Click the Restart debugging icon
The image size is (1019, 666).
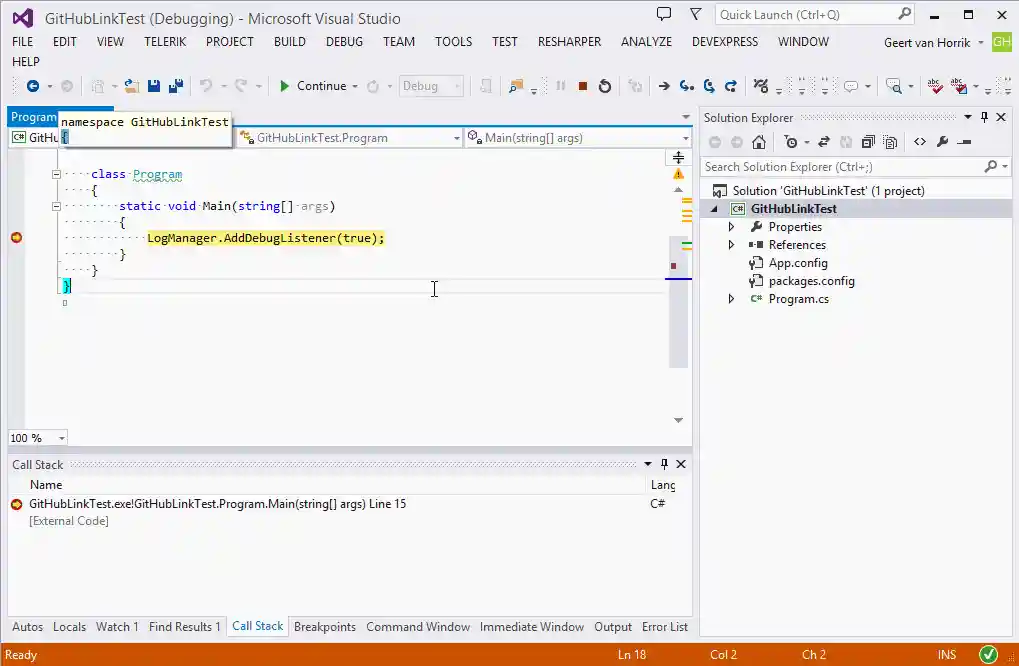coord(605,86)
